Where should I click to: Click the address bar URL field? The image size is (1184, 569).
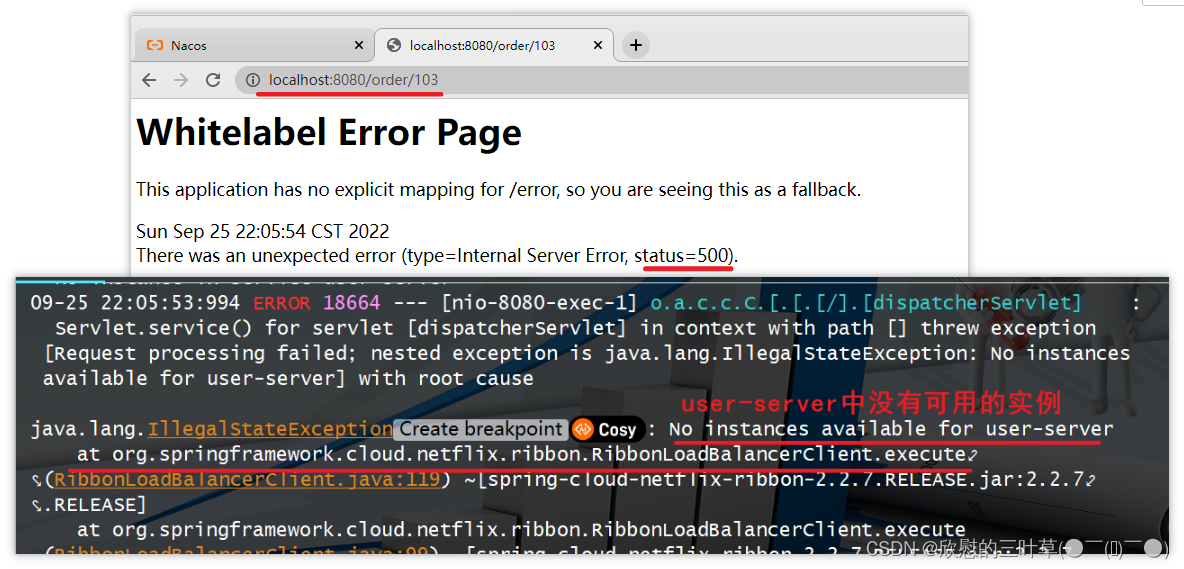tap(602, 80)
